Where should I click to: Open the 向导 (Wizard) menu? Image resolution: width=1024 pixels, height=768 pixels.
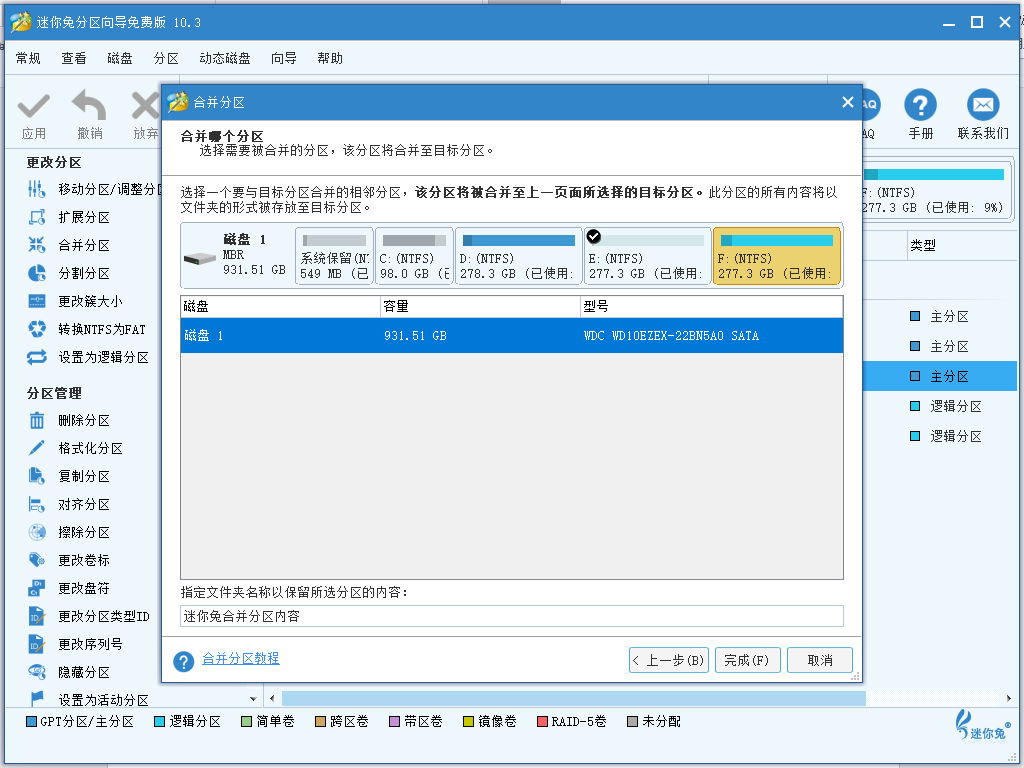coord(283,58)
